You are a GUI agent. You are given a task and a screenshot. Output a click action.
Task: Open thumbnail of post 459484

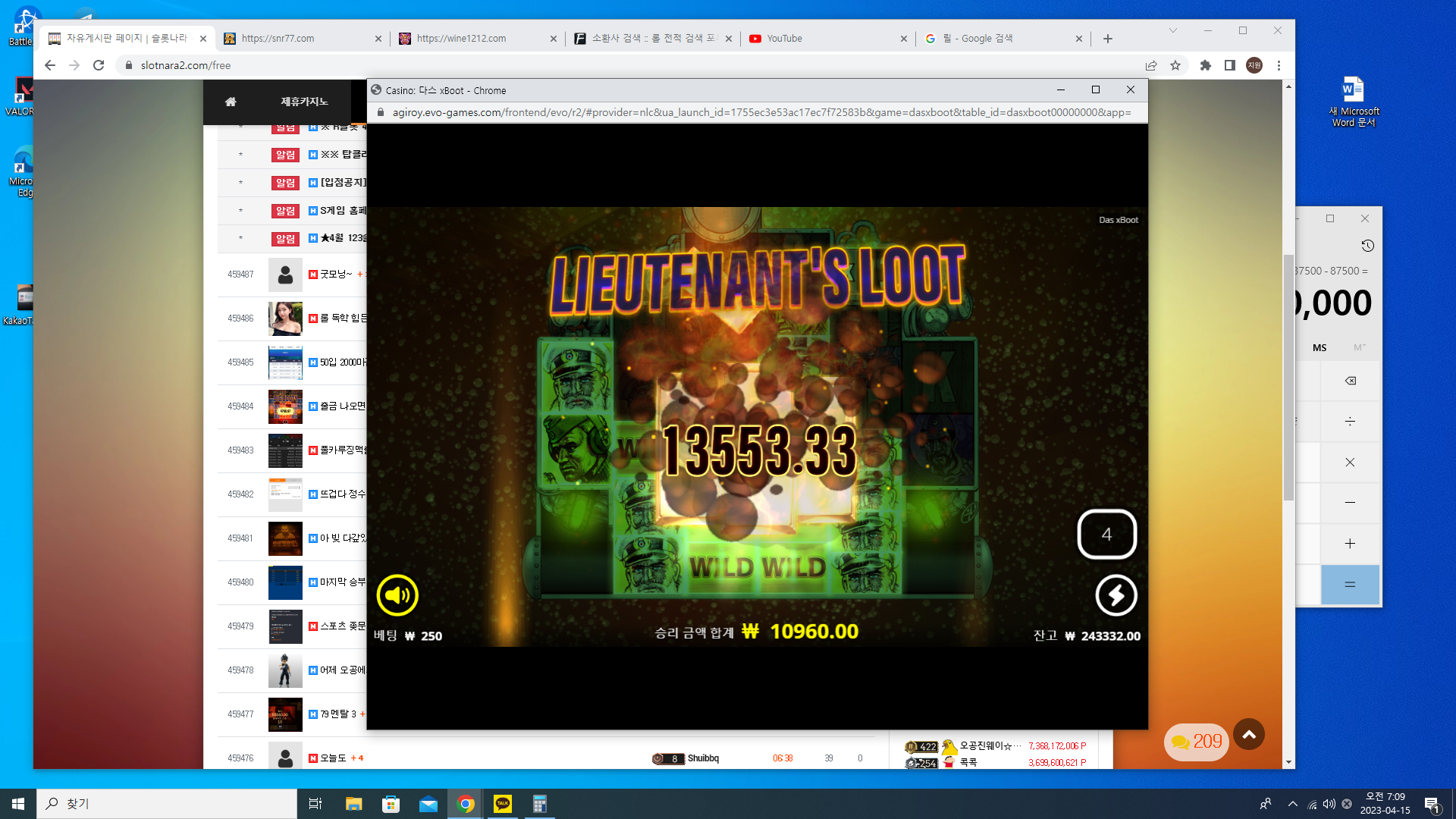click(x=285, y=406)
